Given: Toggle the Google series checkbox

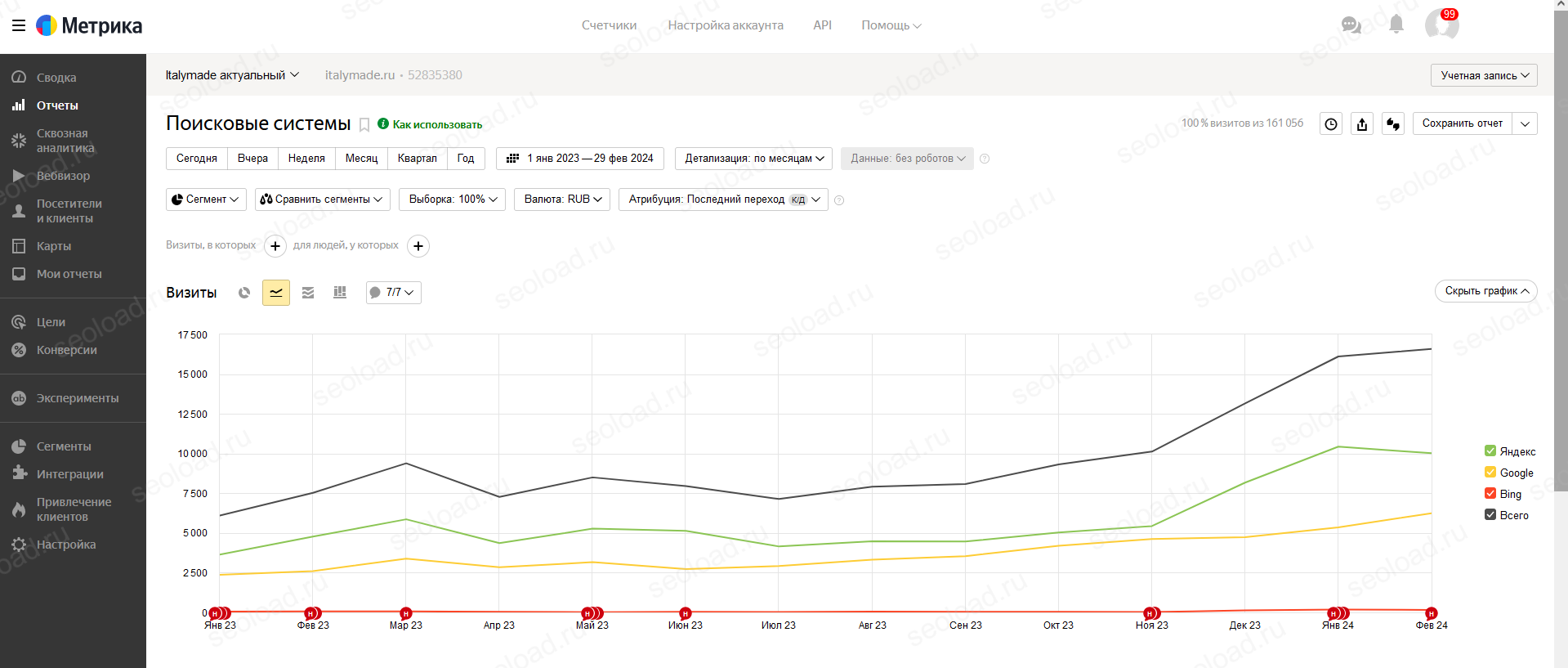Looking at the screenshot, I should pyautogui.click(x=1490, y=472).
